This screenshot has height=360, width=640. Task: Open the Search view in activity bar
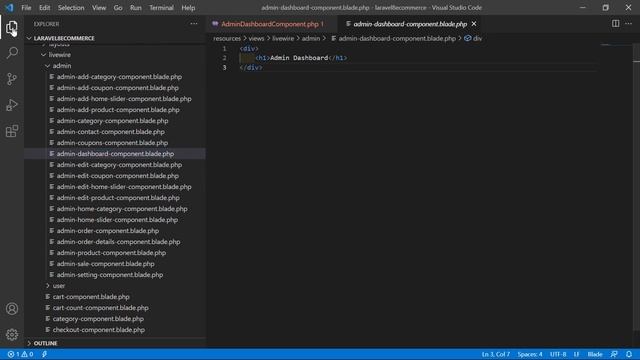[12, 53]
